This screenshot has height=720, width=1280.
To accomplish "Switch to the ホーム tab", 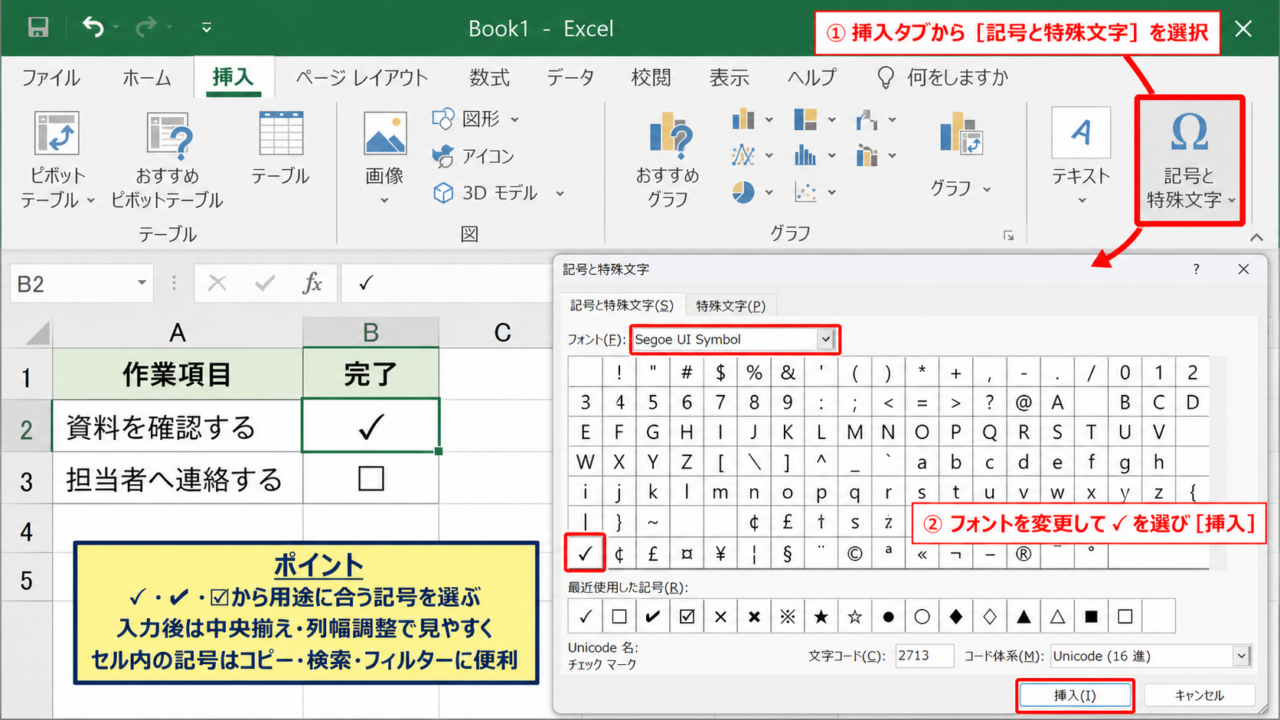I will tap(148, 77).
